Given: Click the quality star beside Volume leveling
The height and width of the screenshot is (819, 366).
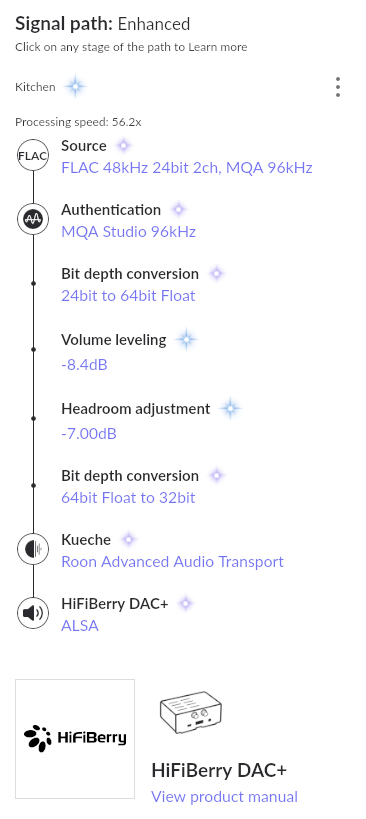Looking at the screenshot, I should 186,340.
